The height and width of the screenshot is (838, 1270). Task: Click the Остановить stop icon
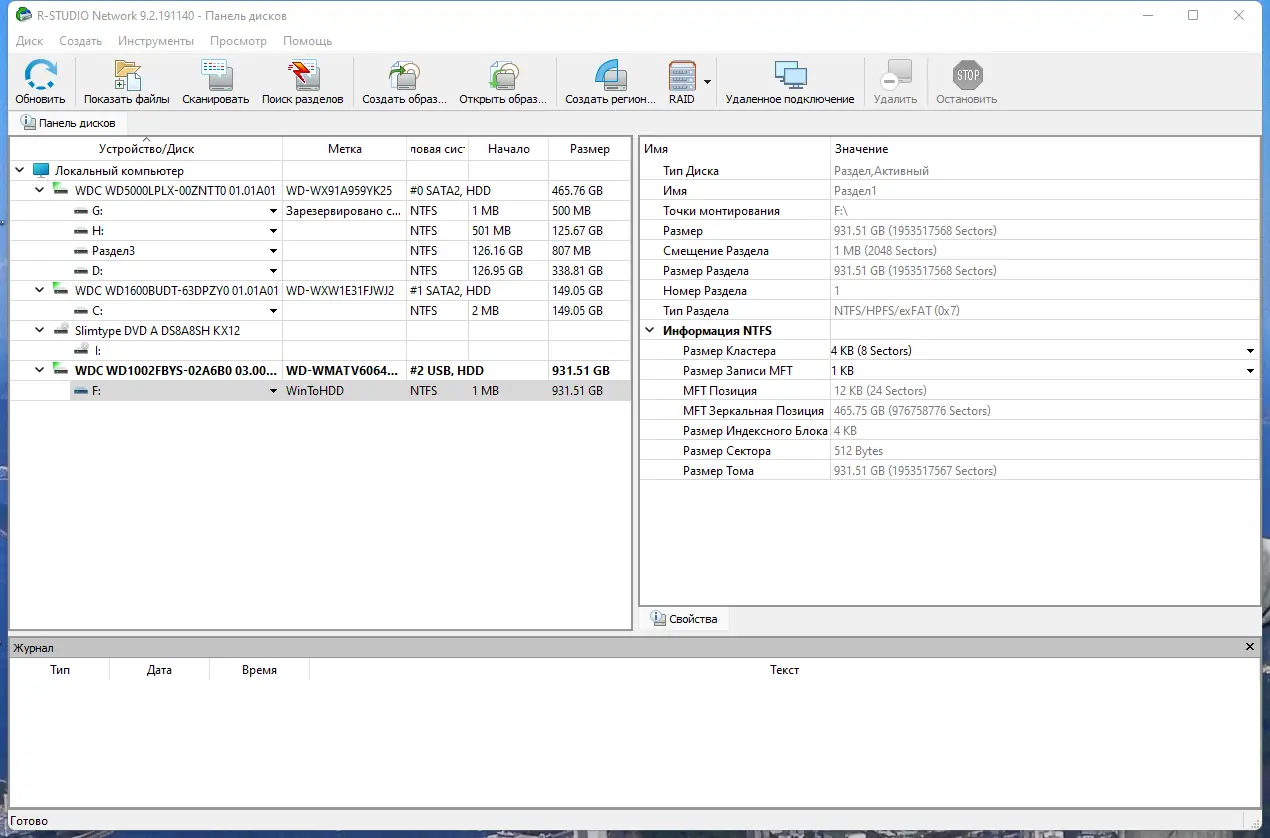tap(967, 76)
